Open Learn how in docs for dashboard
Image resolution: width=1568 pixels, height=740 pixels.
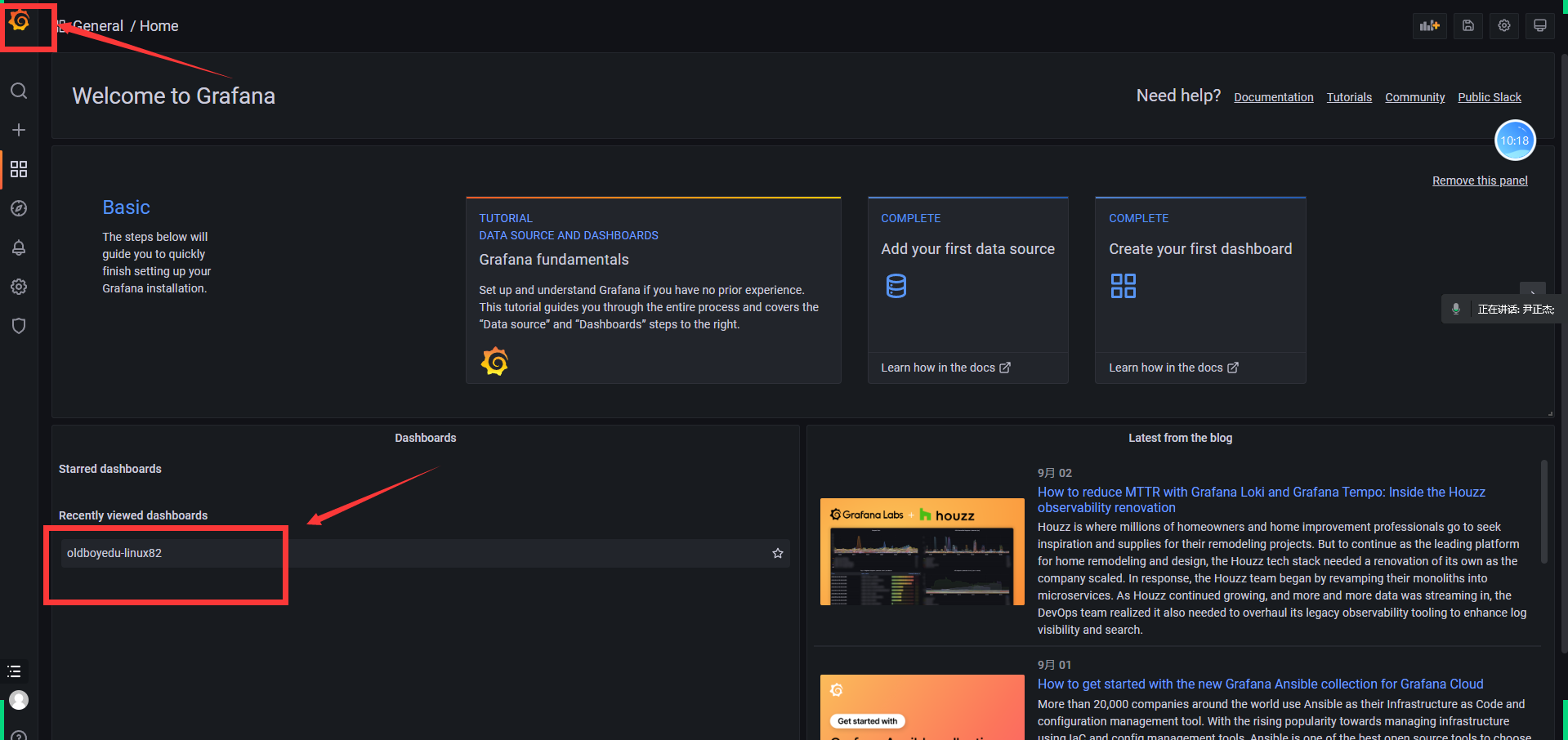pyautogui.click(x=1173, y=368)
